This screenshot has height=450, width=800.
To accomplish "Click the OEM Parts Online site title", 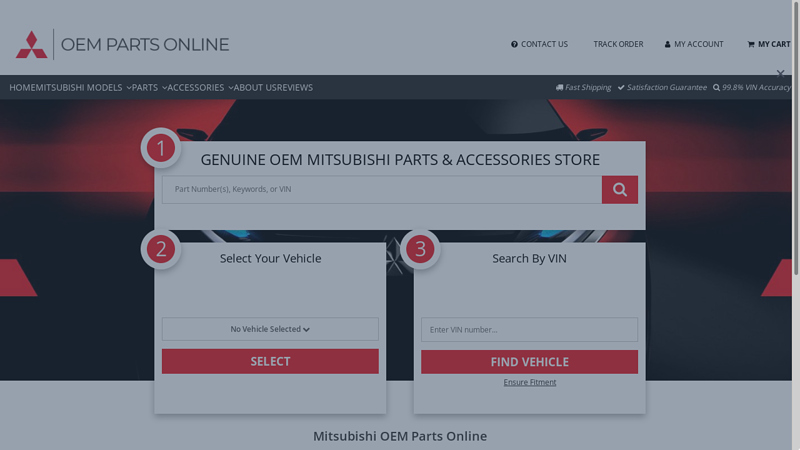I will (145, 44).
